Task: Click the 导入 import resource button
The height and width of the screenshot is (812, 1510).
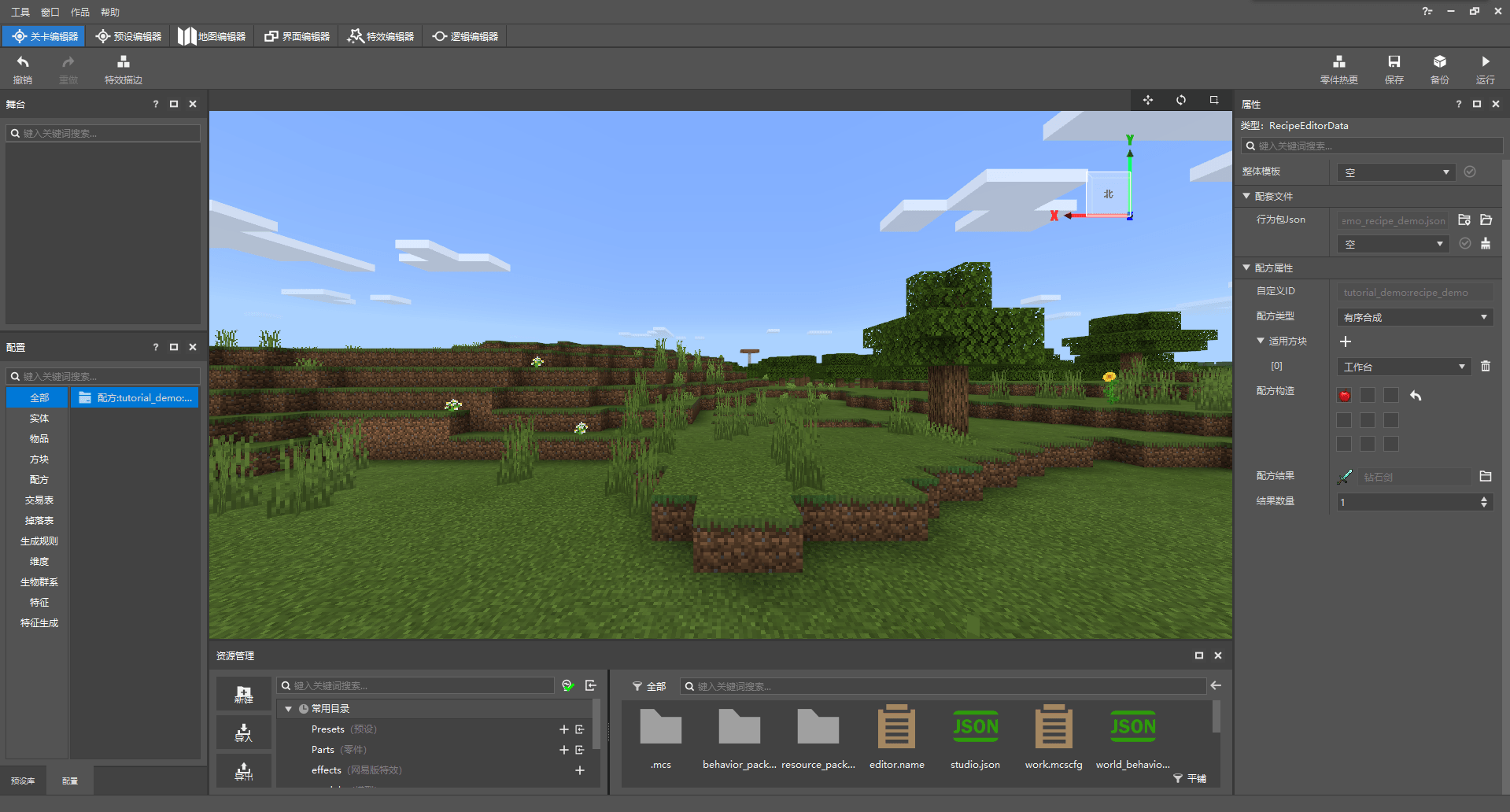Action: tap(244, 733)
